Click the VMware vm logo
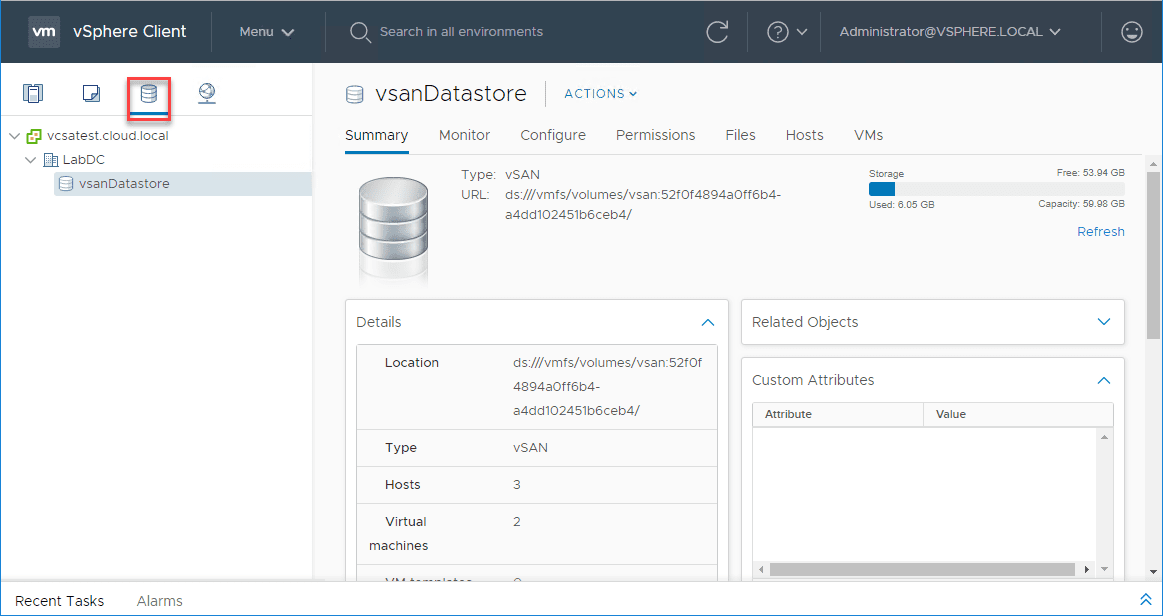 (x=44, y=32)
